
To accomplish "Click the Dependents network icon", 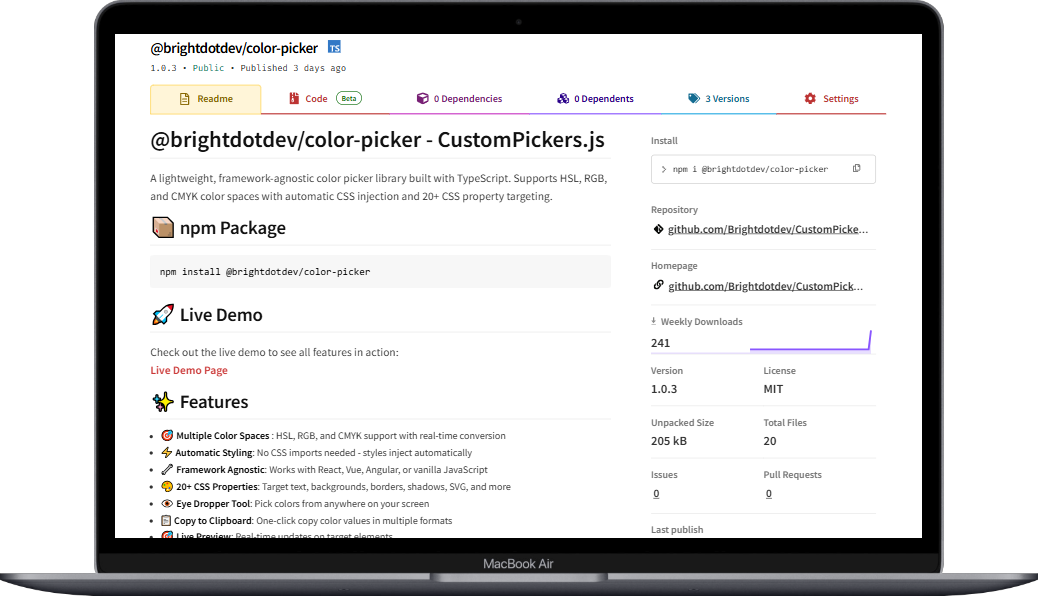I will click(564, 98).
